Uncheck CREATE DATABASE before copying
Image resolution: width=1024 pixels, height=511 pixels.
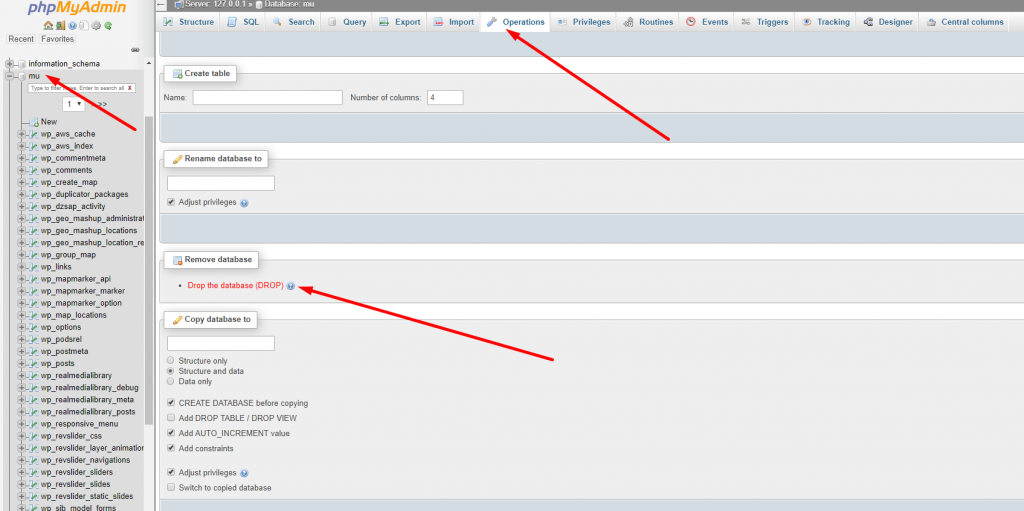coord(171,403)
